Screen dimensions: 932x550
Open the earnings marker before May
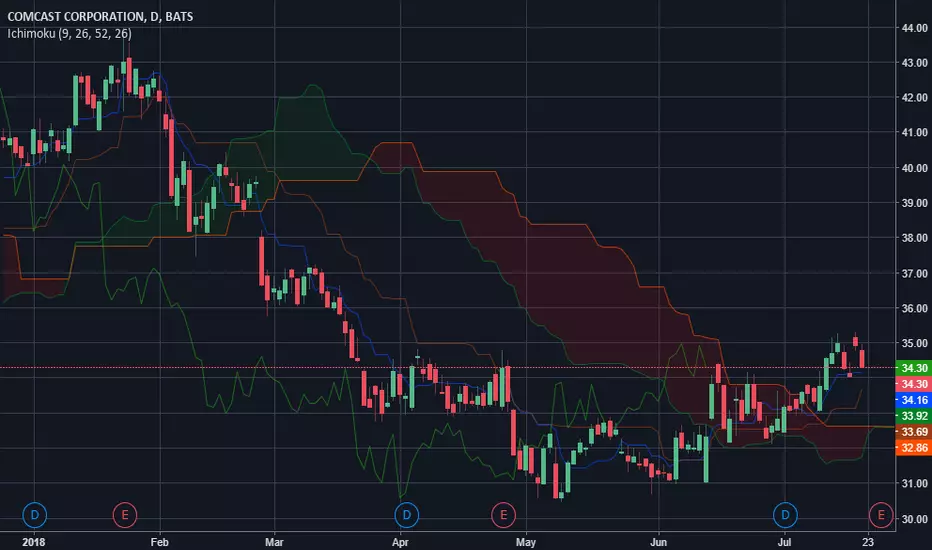point(503,515)
